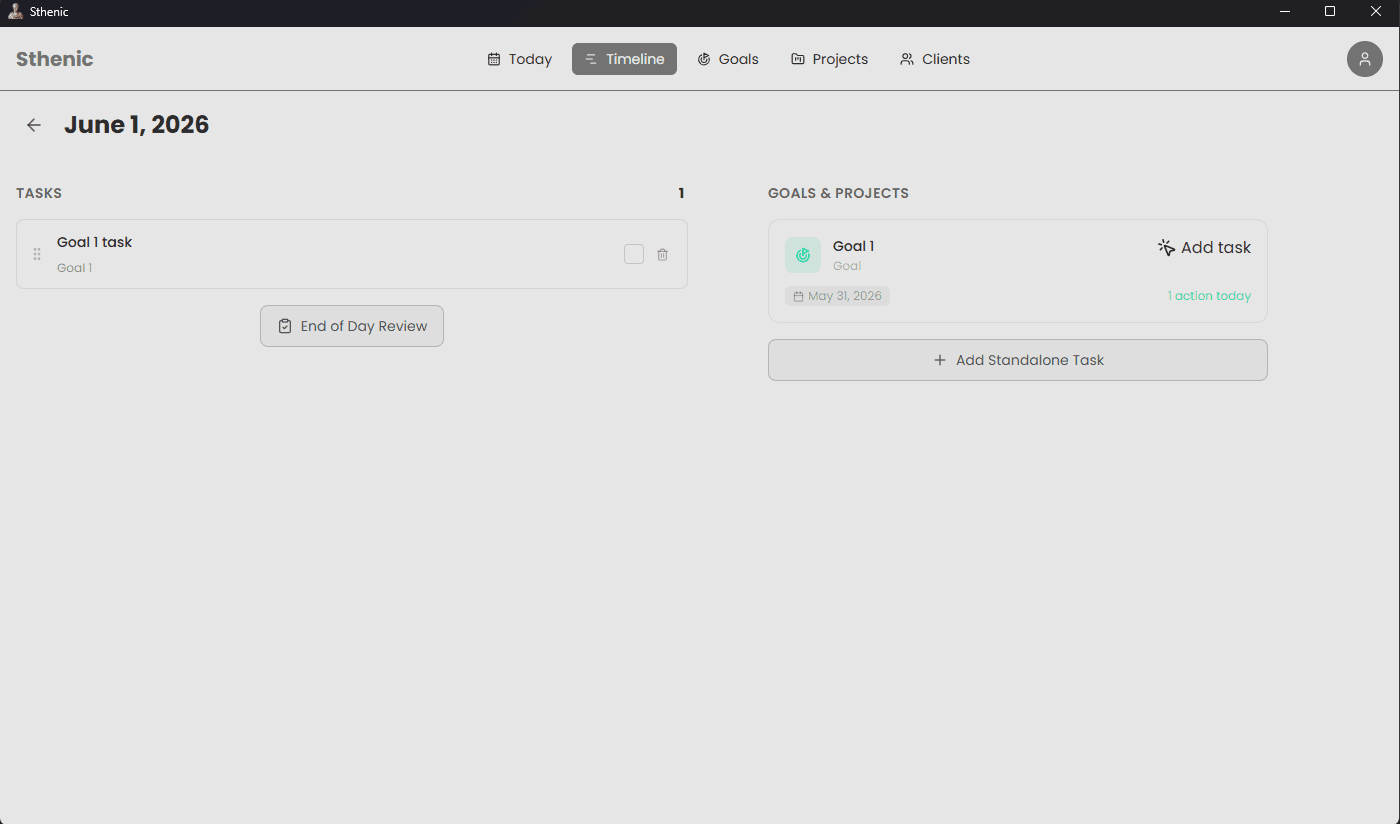
Task: Delete Goal 1 task with trash icon
Action: tap(662, 255)
